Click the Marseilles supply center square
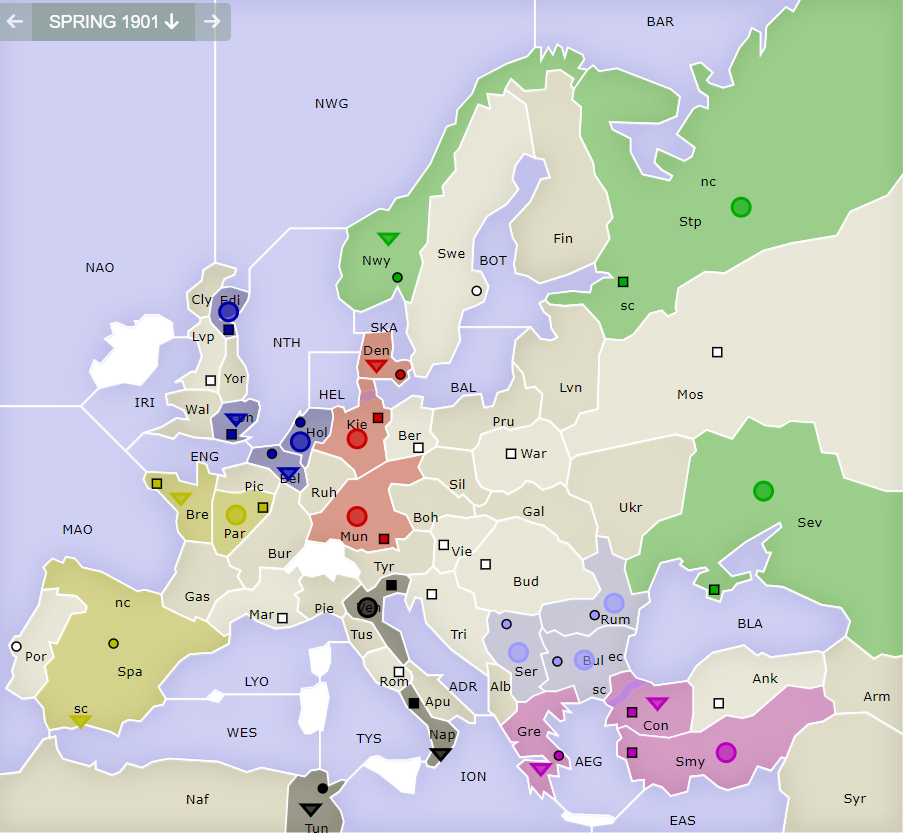 click(x=282, y=618)
